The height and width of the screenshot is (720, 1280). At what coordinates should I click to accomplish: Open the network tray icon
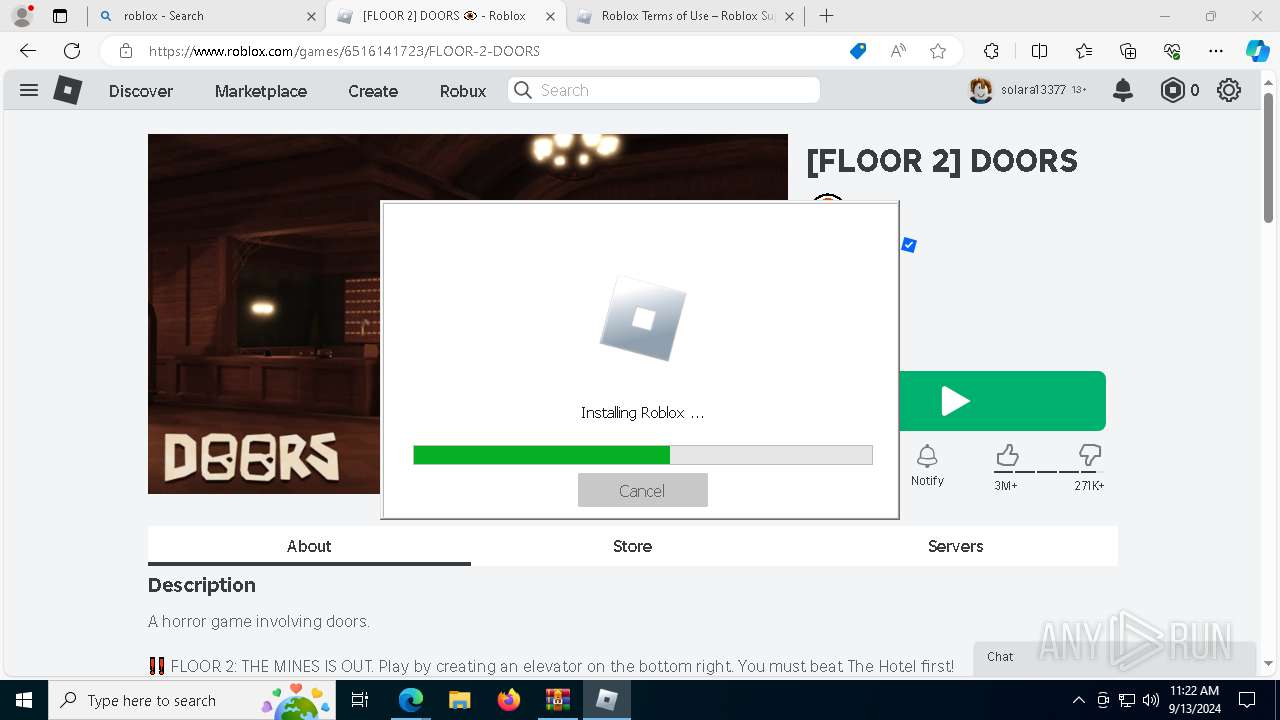1127,700
